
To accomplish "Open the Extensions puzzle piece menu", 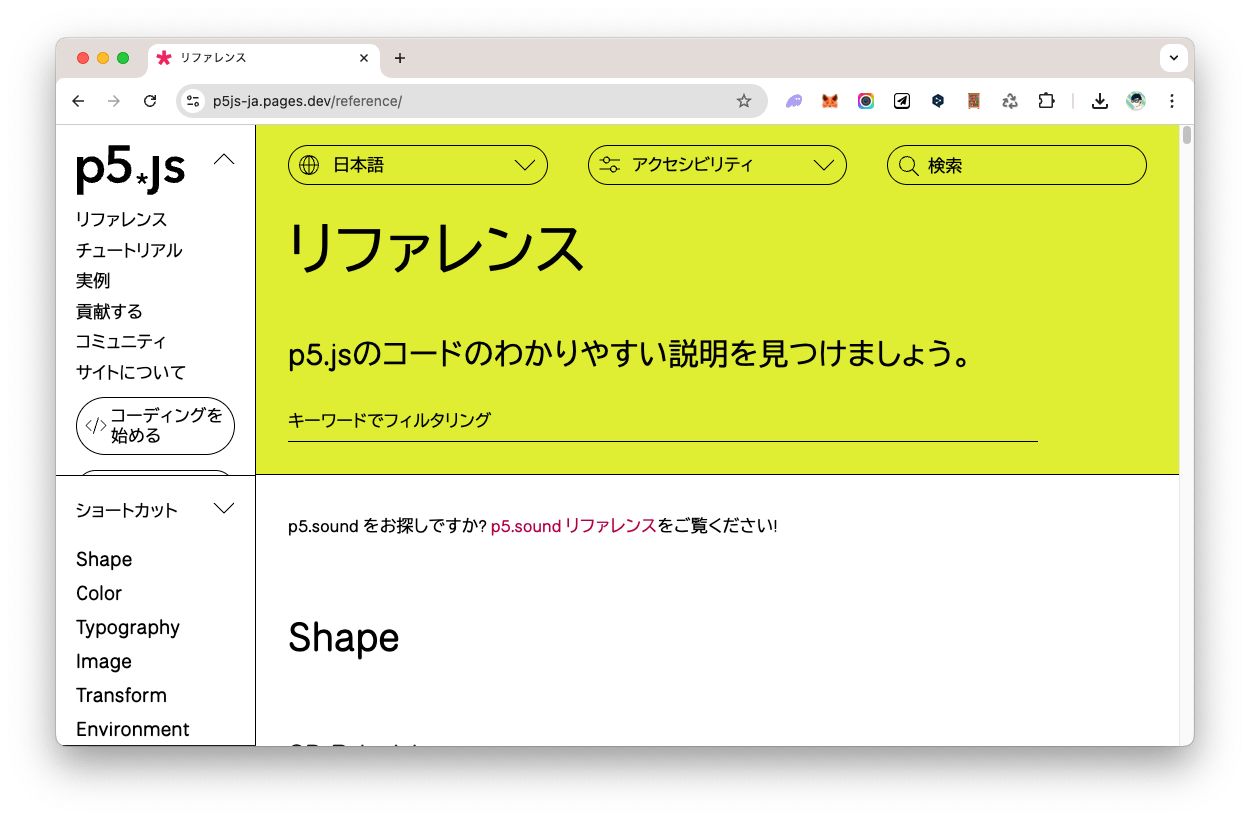I will (1046, 101).
